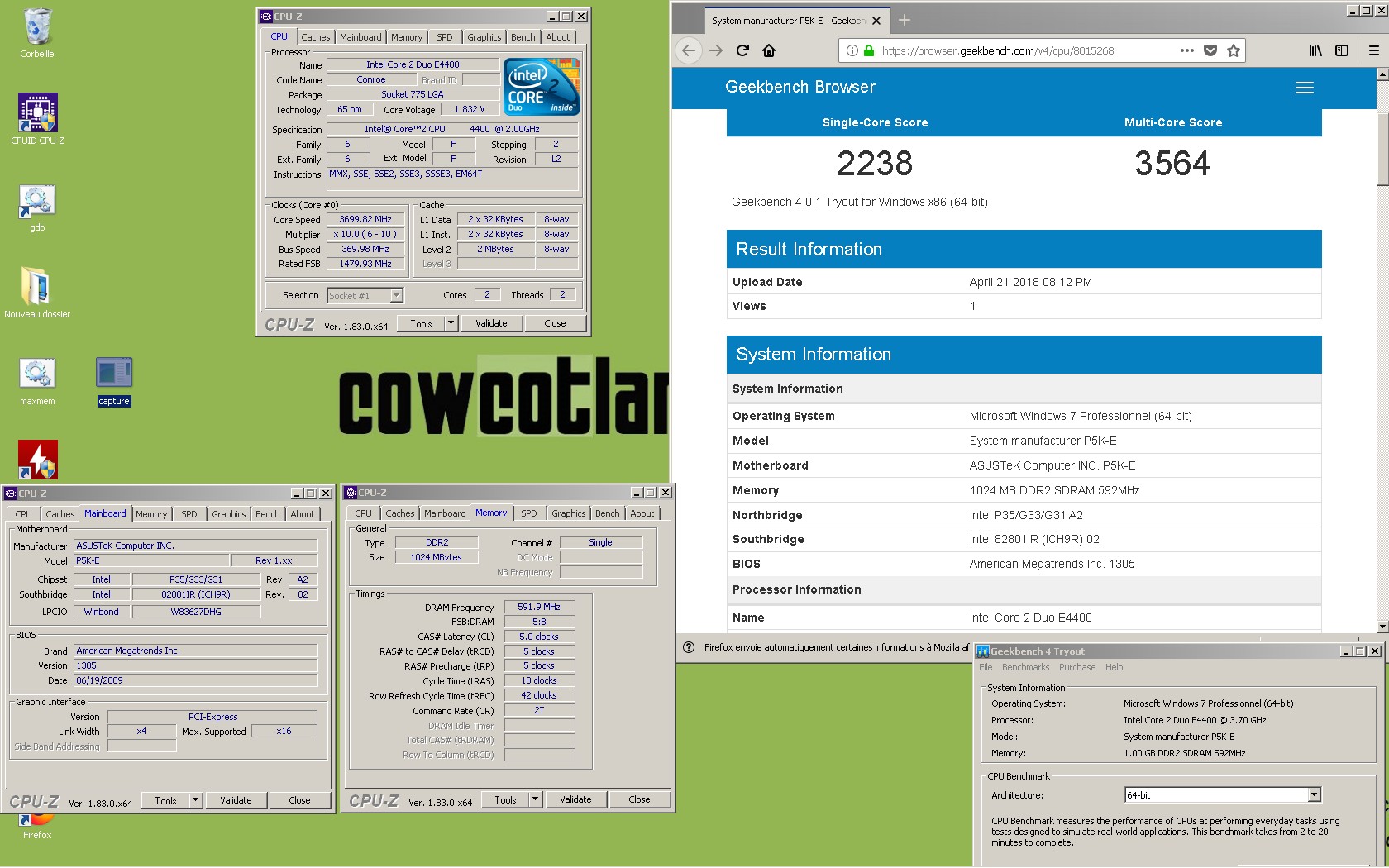Screen dimensions: 1389x868
Task: Open the Geekbench Help menu
Action: pos(1115,667)
